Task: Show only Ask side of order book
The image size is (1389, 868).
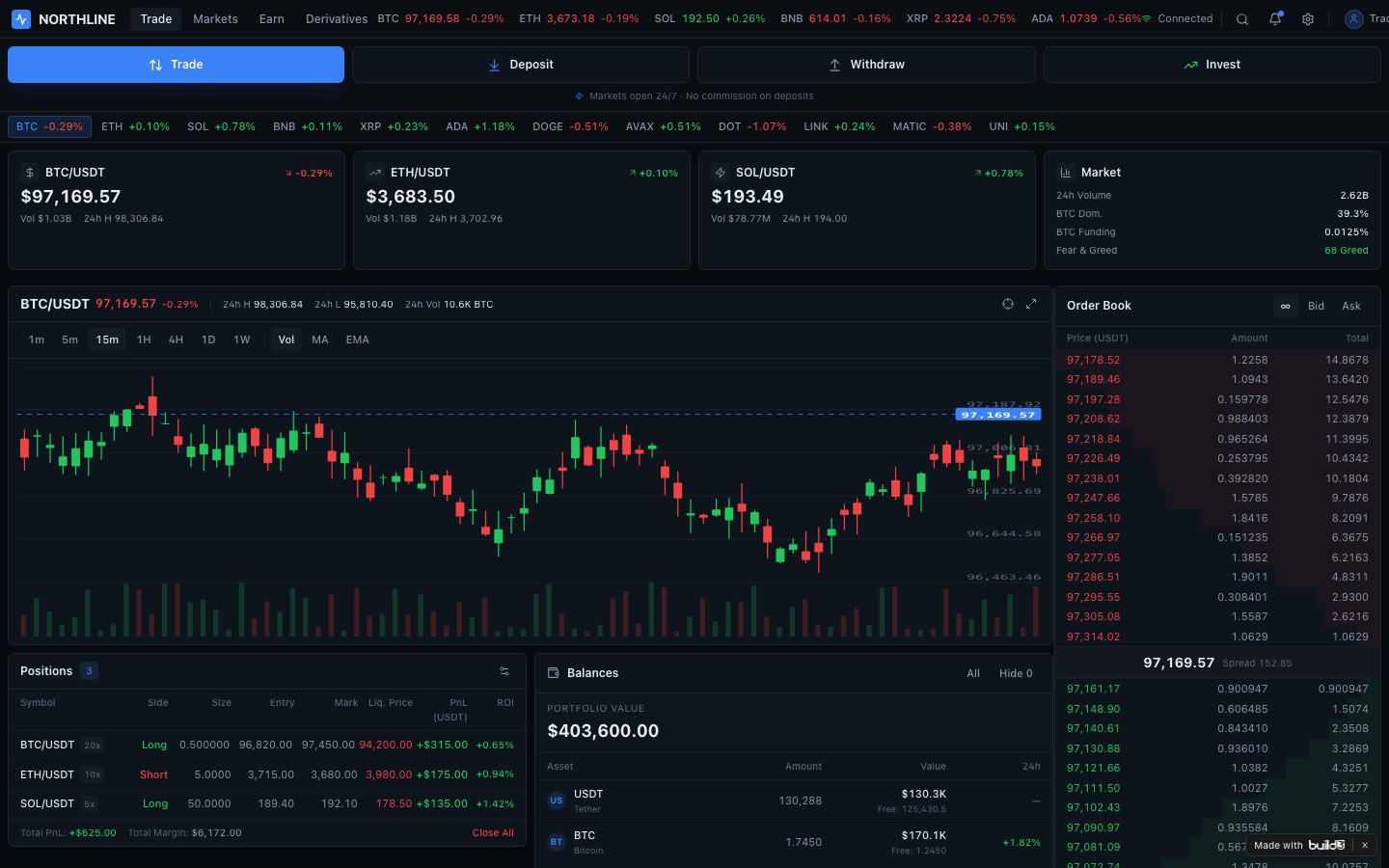Action: [1351, 306]
